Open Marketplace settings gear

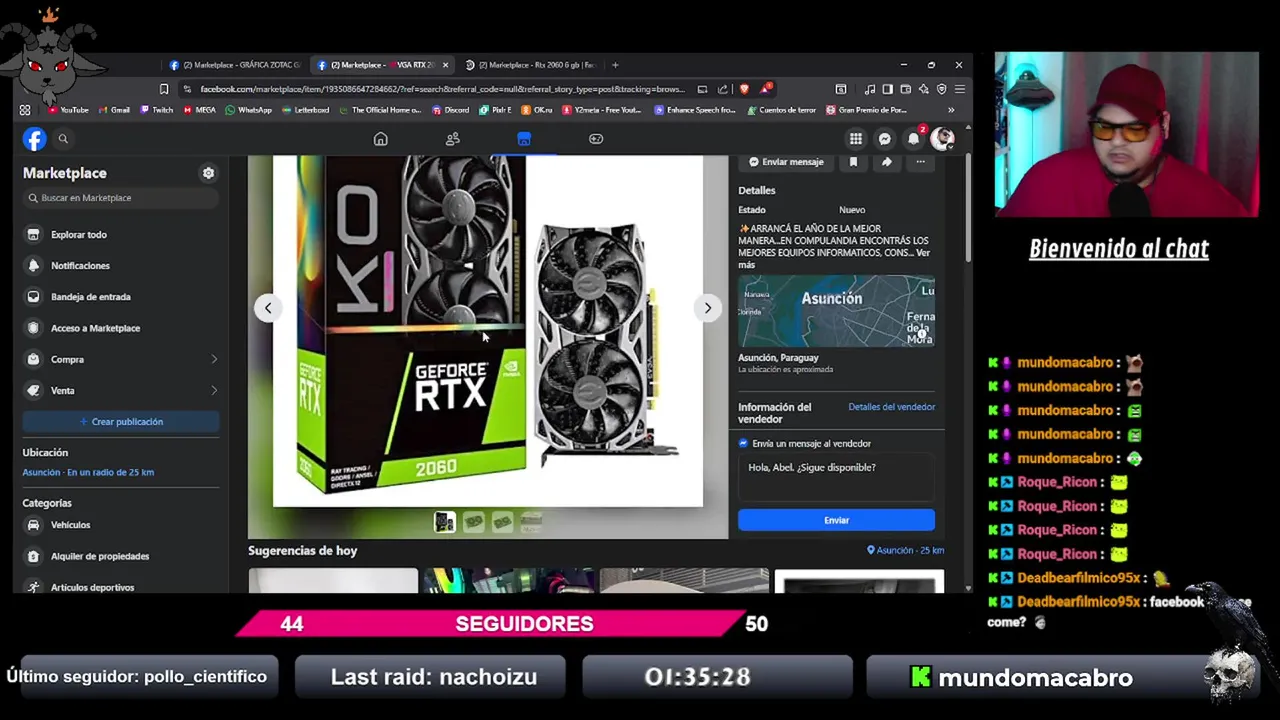click(x=208, y=173)
